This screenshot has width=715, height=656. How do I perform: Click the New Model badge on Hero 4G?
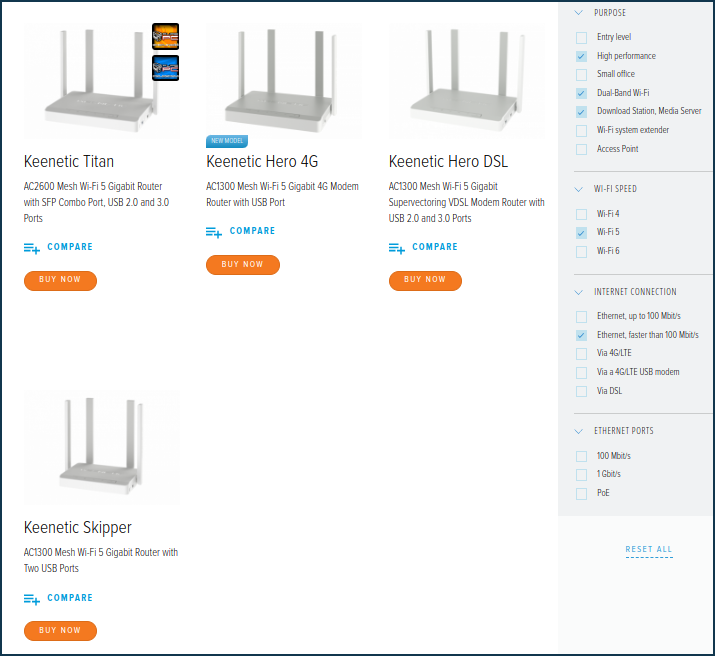pyautogui.click(x=227, y=141)
